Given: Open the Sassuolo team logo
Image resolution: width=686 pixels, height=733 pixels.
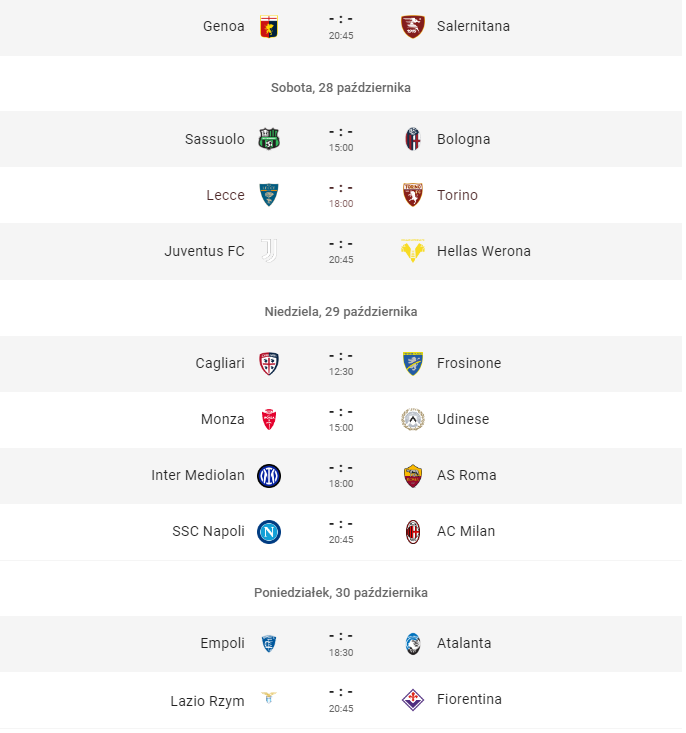Looking at the screenshot, I should pyautogui.click(x=270, y=139).
